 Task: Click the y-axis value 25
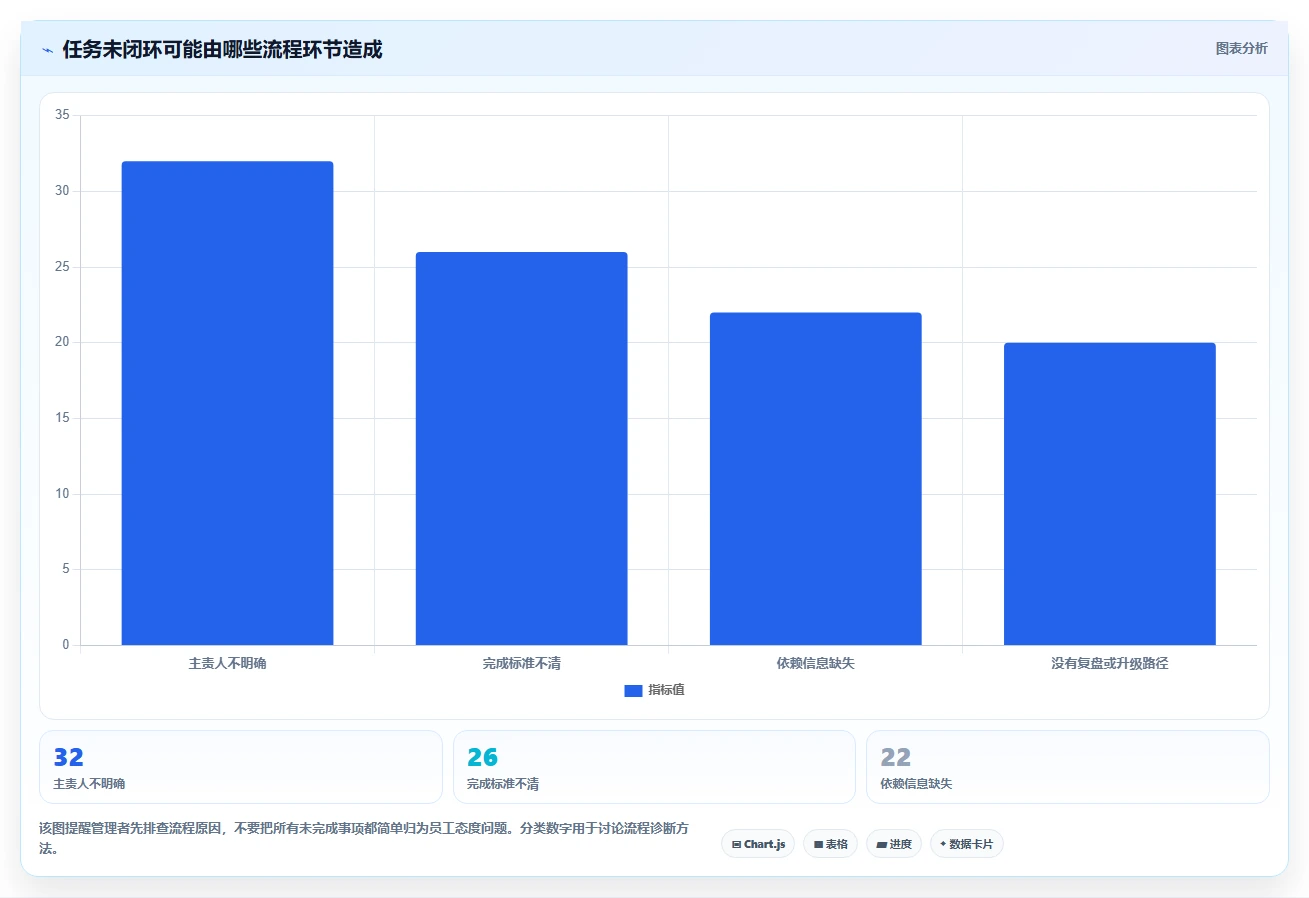pos(62,267)
